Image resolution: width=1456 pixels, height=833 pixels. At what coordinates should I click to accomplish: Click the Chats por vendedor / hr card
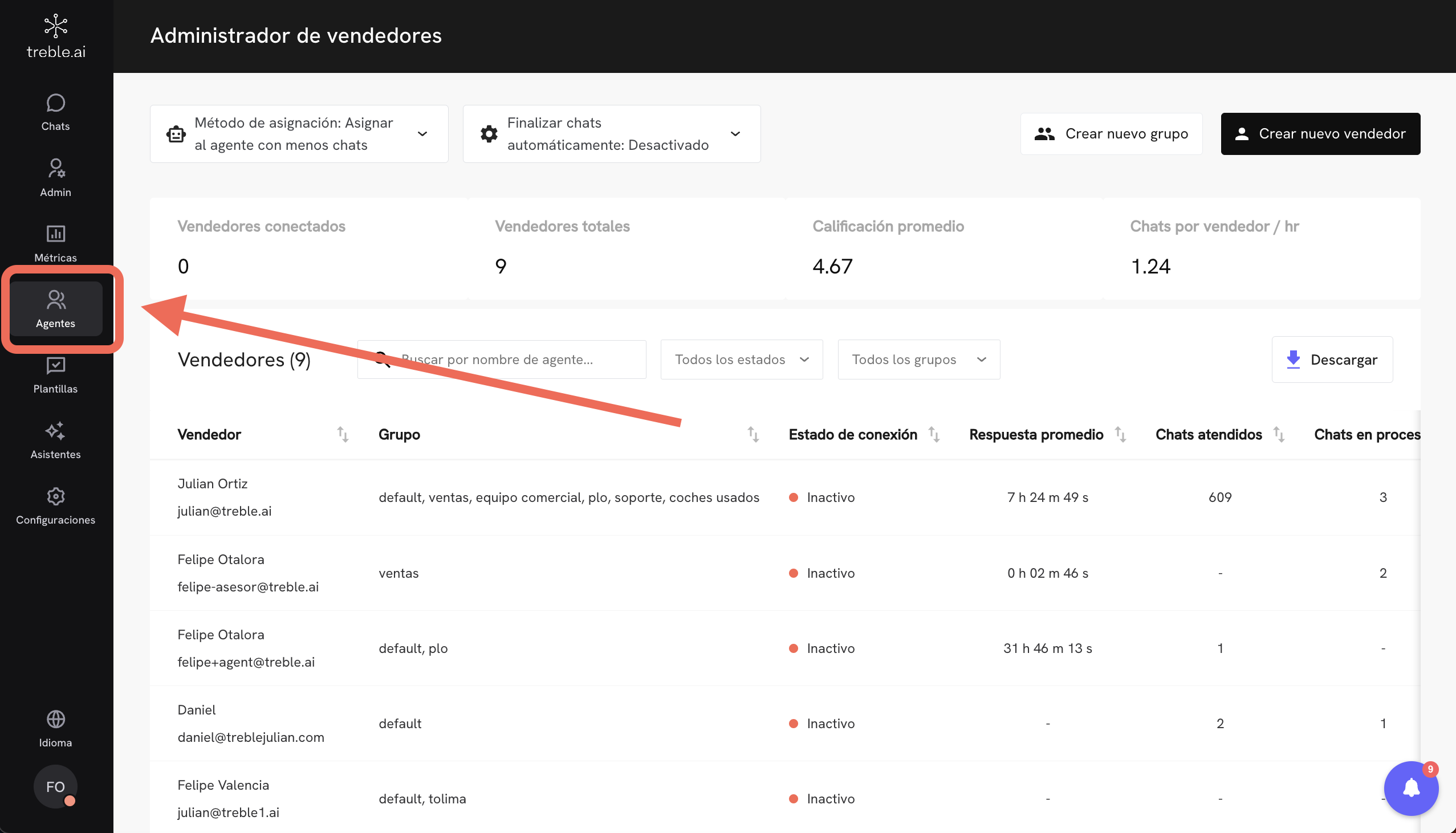1262,249
